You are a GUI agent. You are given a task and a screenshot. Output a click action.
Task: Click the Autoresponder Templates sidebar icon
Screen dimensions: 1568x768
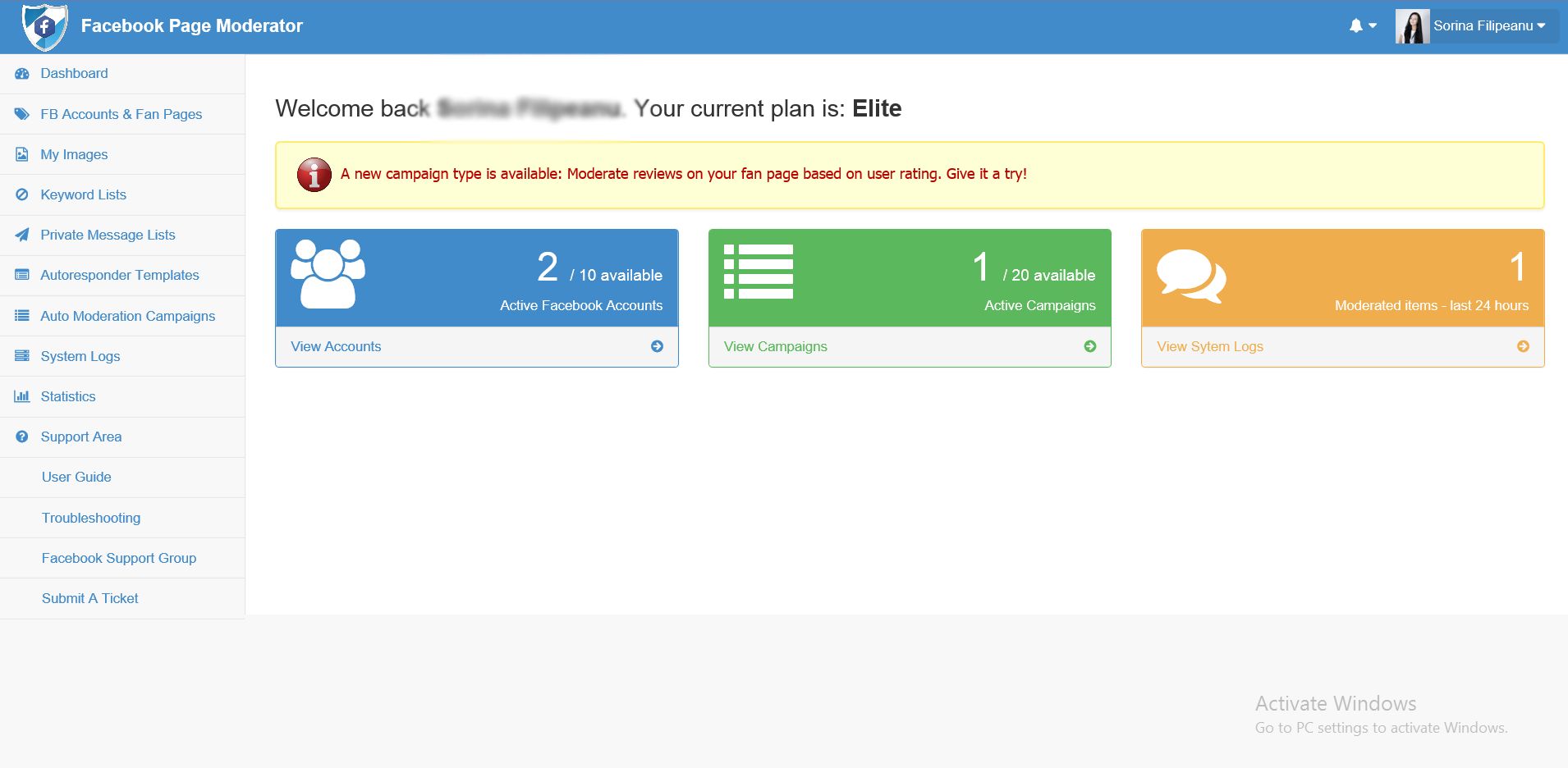[22, 275]
